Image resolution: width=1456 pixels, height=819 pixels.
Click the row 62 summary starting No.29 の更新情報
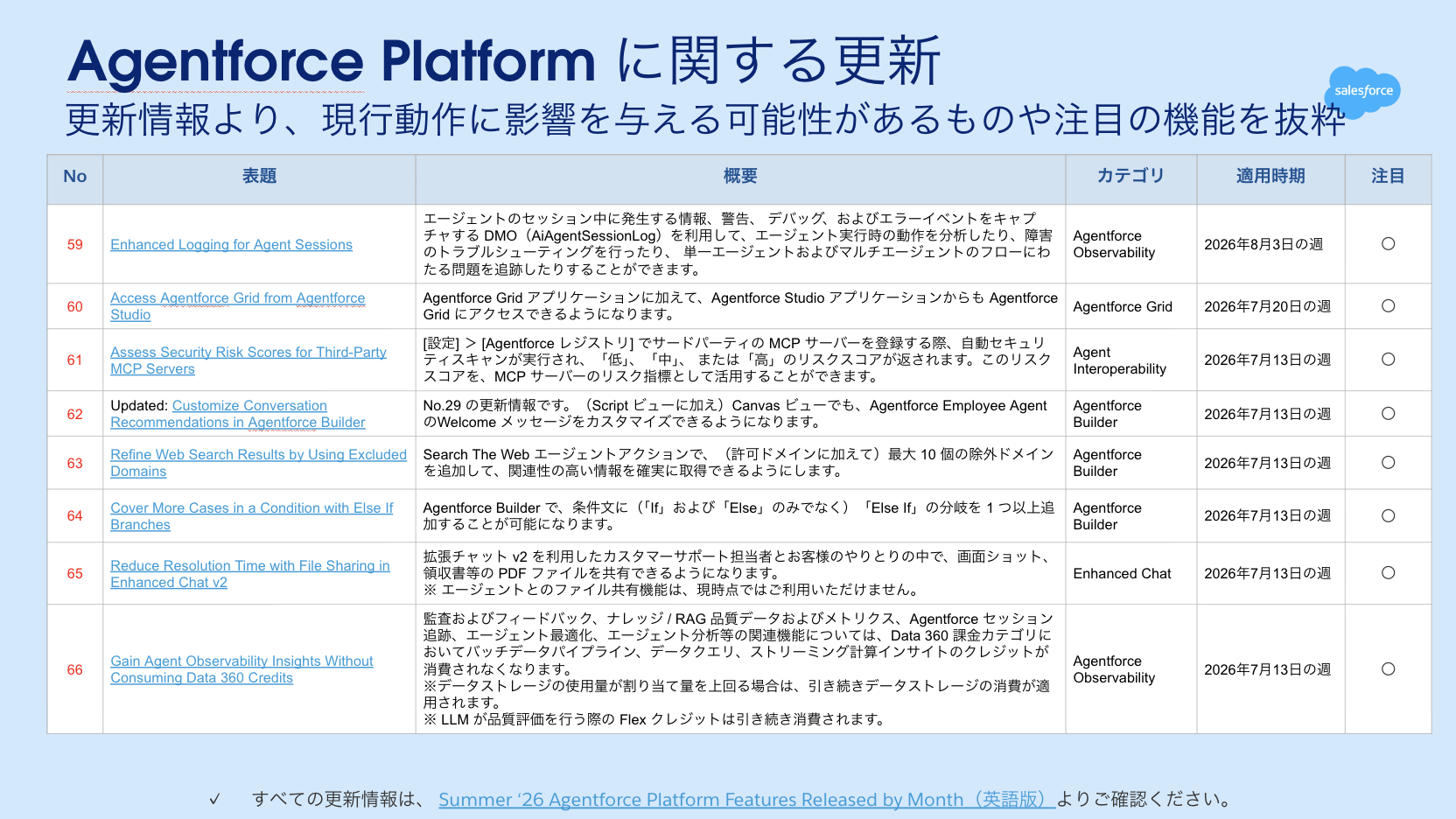coord(735,414)
